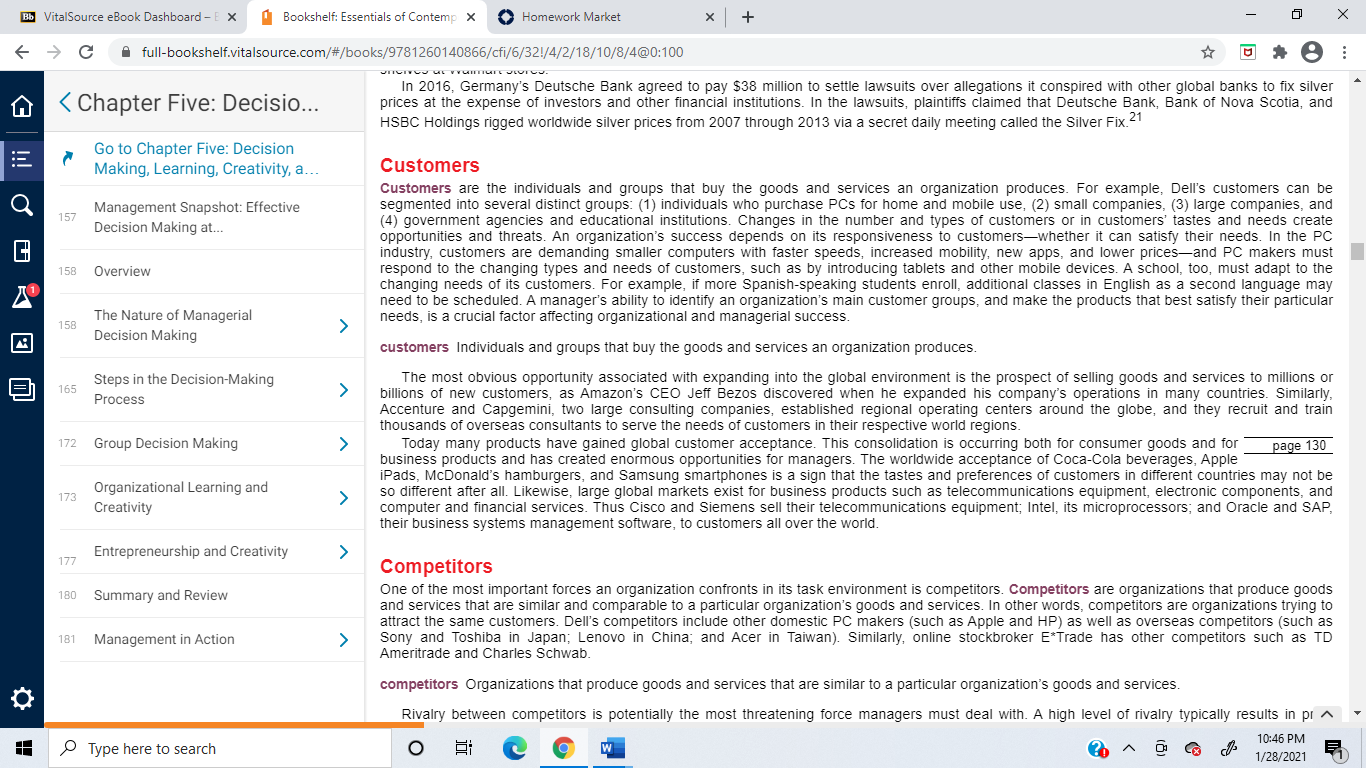
Task: Expand the Group Decision Making section
Action: click(x=343, y=444)
